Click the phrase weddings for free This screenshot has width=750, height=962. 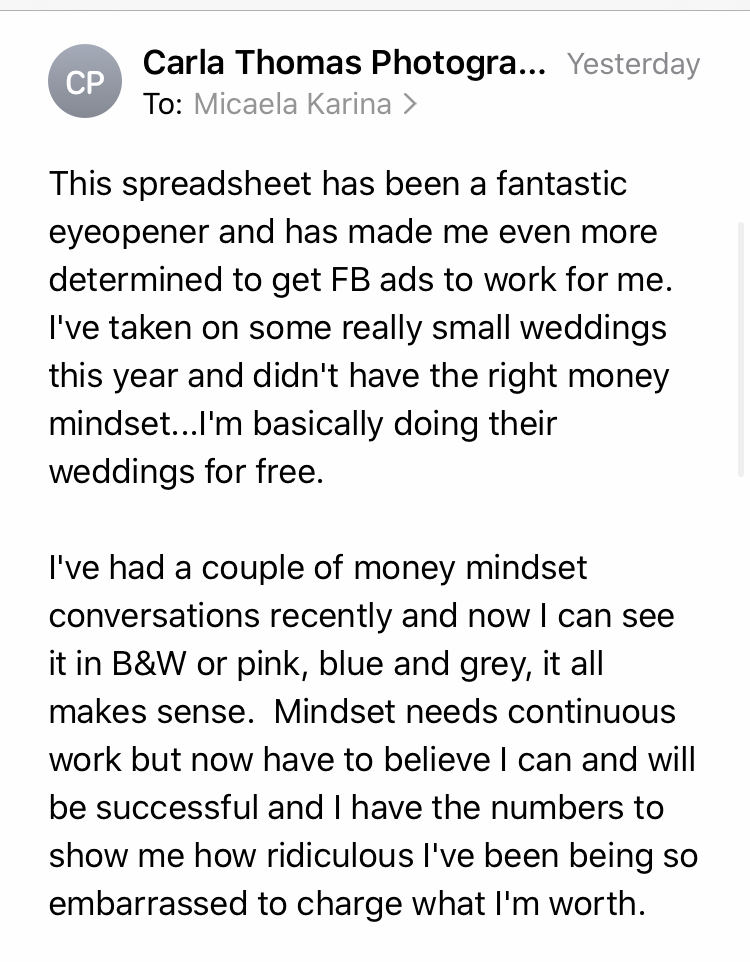pyautogui.click(x=186, y=472)
